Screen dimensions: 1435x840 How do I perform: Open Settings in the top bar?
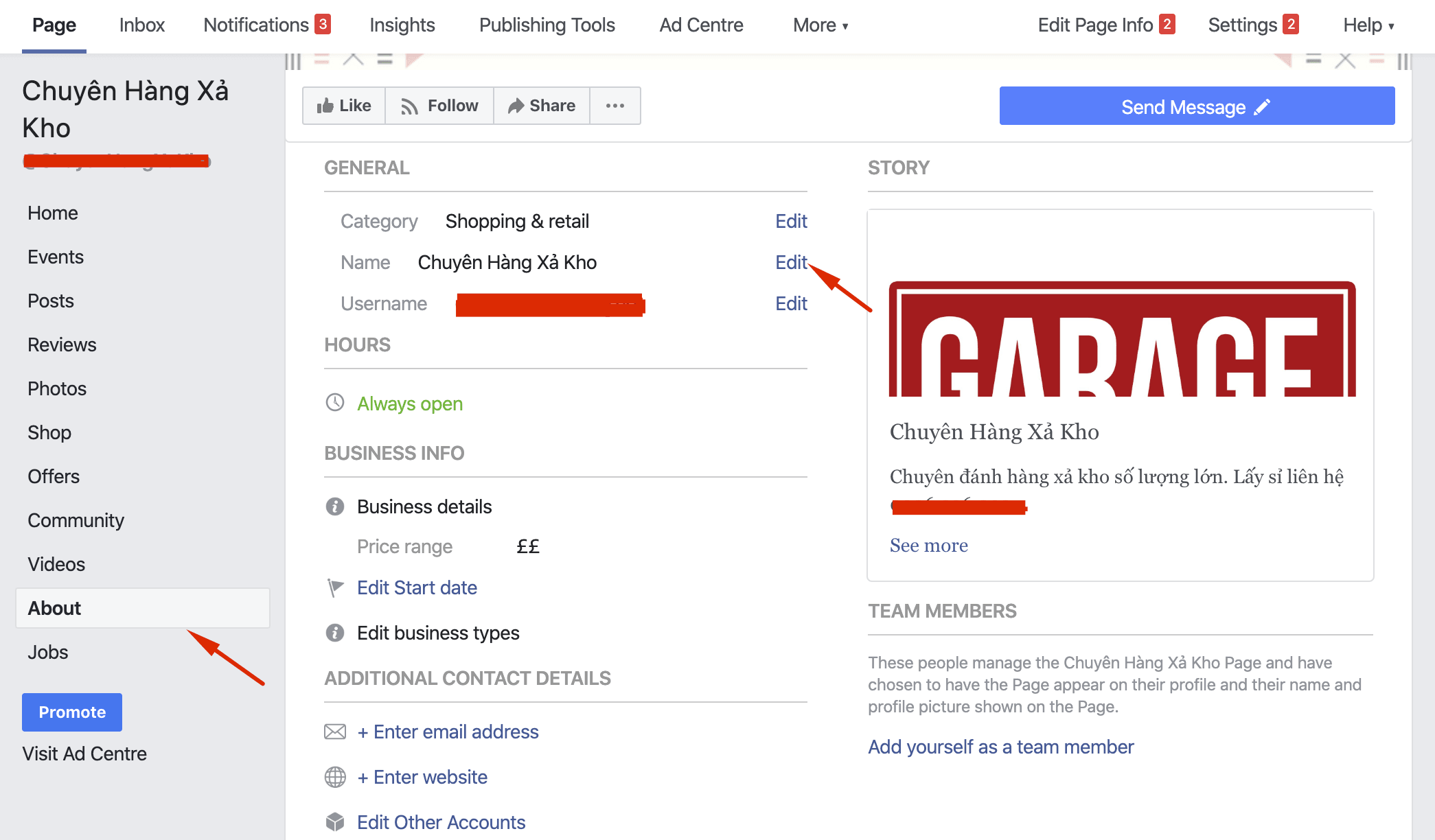tap(1242, 25)
